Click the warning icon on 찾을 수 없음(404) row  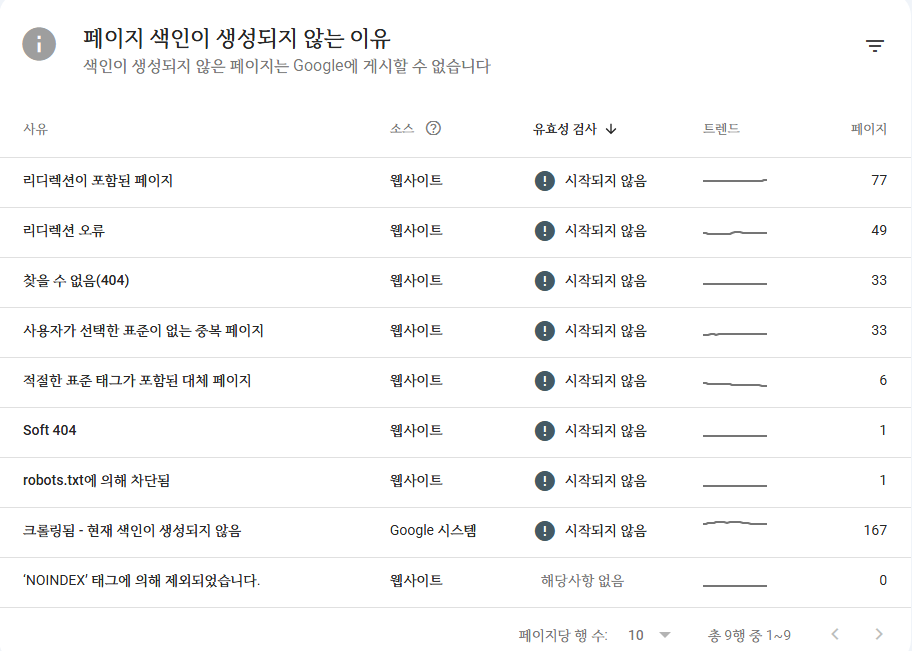(542, 281)
